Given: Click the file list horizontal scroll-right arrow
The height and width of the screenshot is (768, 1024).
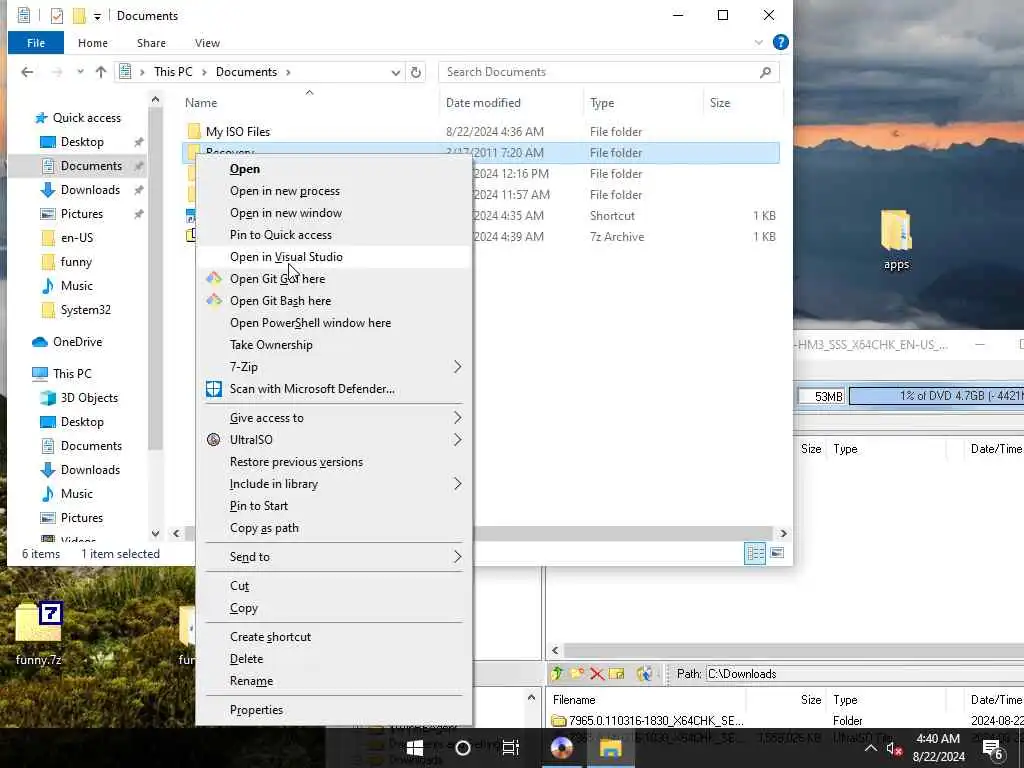Looking at the screenshot, I should 783,534.
